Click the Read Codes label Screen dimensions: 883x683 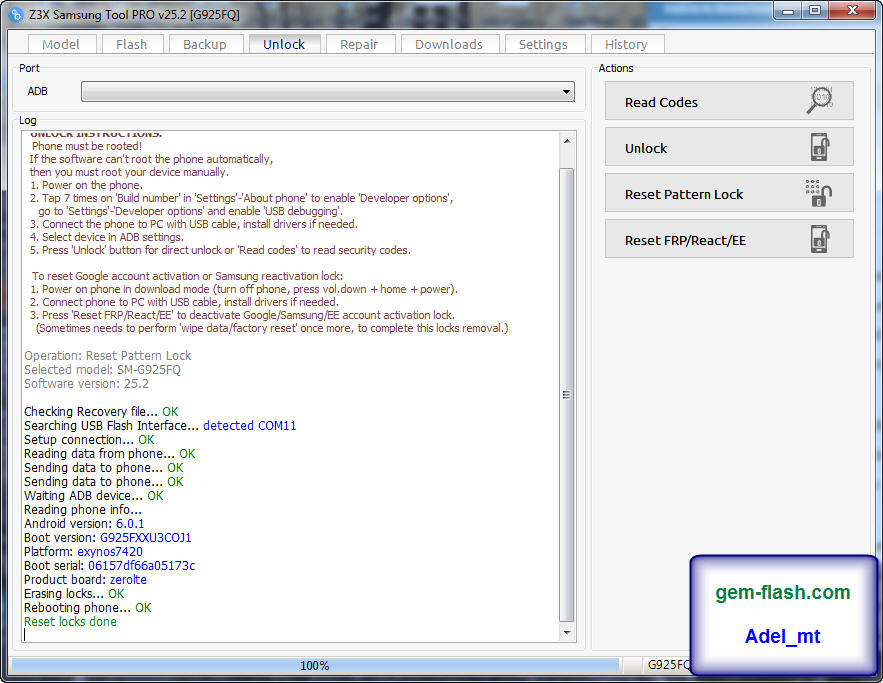661,102
